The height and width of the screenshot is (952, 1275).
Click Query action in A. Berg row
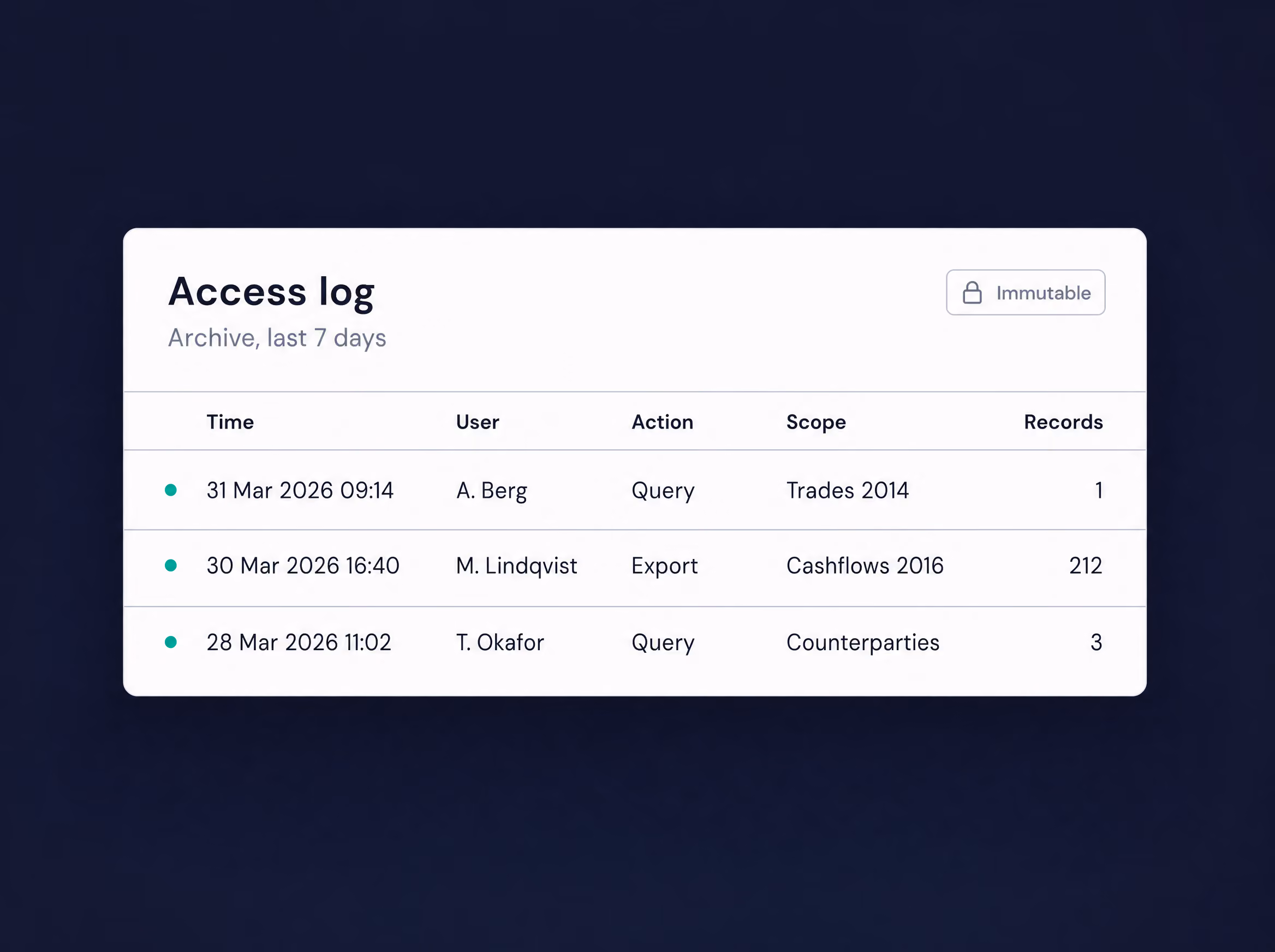pyautogui.click(x=663, y=492)
